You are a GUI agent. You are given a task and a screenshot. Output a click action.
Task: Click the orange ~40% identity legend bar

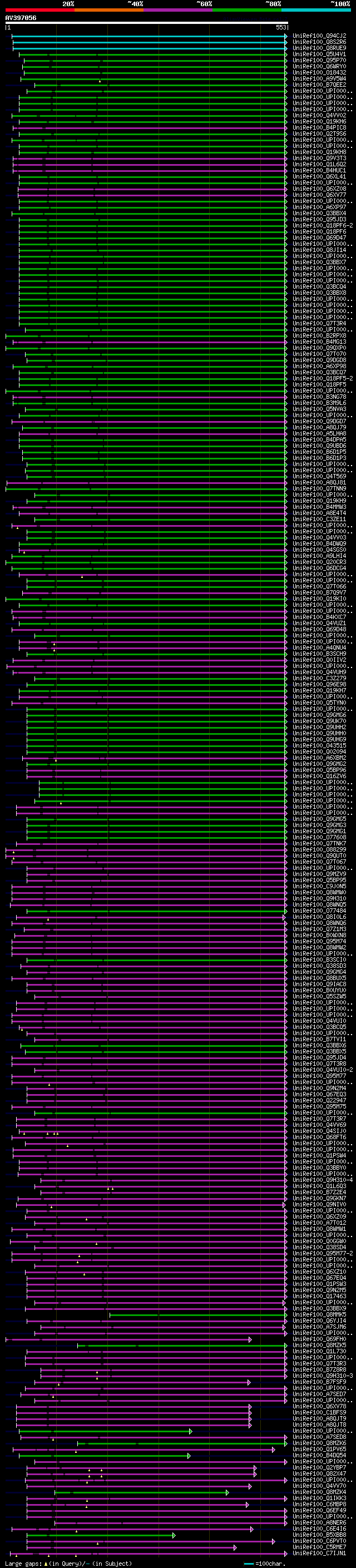pos(109,10)
